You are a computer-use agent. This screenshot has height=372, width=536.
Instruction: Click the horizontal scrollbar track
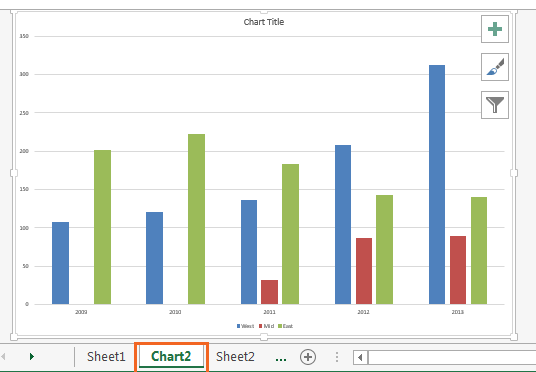(452, 358)
